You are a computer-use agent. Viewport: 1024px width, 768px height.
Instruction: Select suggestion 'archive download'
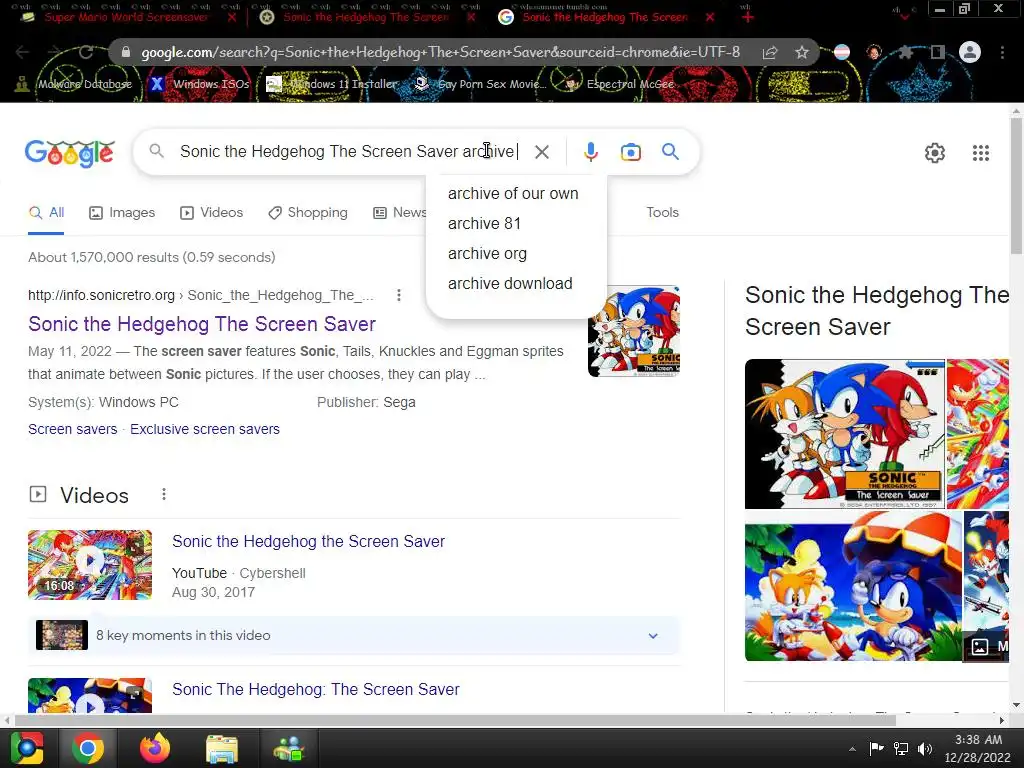coord(510,283)
